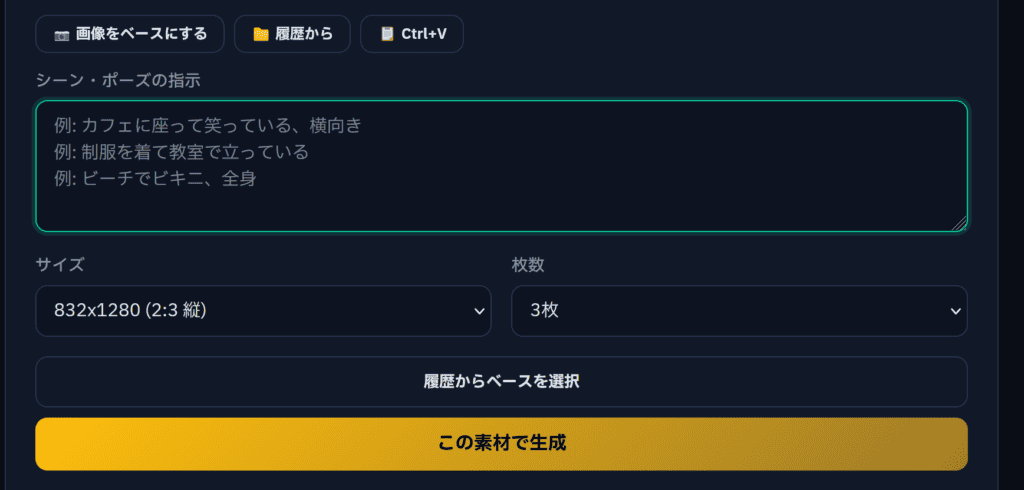Click the camera icon on 画像をベースにする
The image size is (1024, 490).
click(x=62, y=35)
